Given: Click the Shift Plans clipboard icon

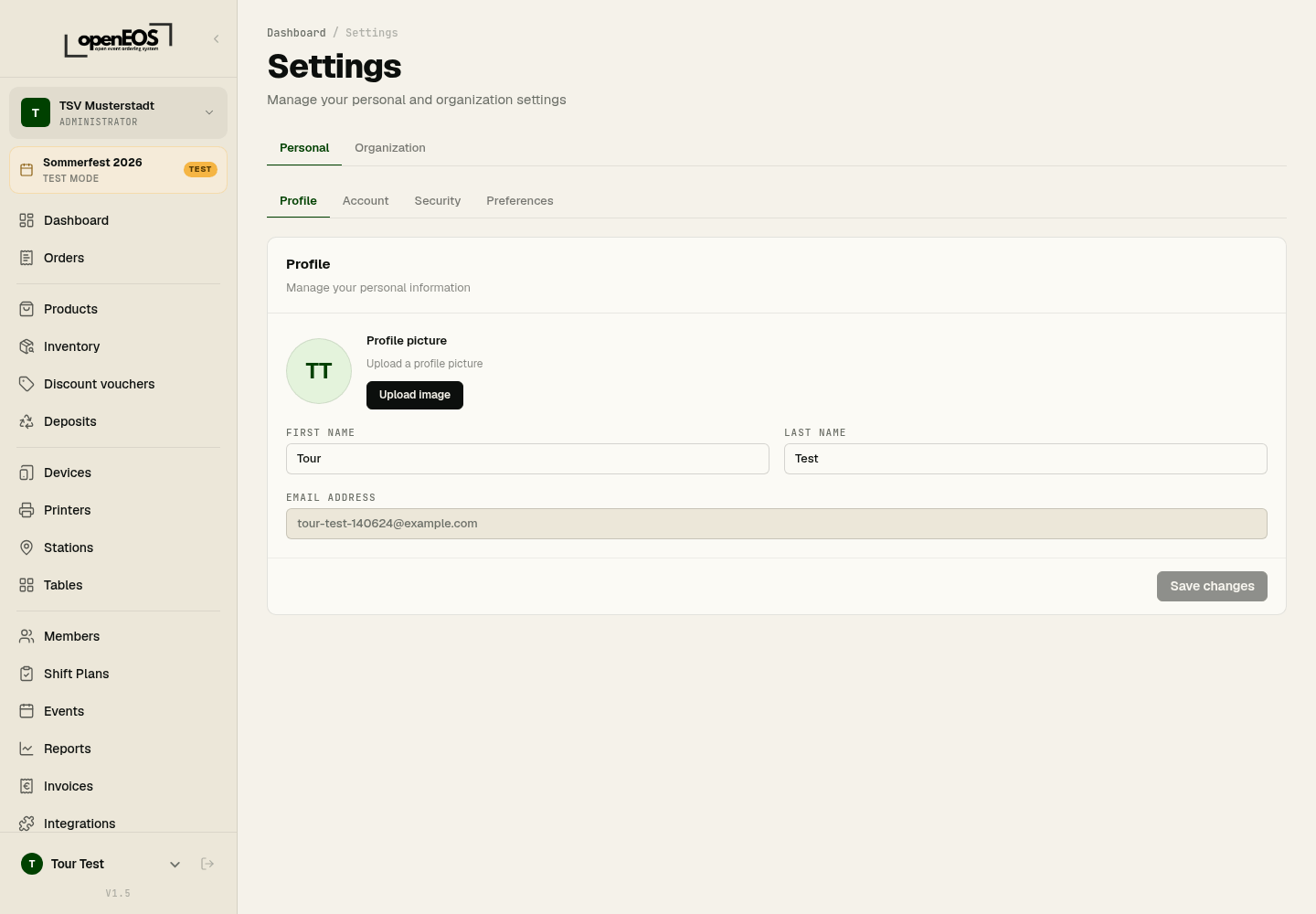Looking at the screenshot, I should [27, 674].
